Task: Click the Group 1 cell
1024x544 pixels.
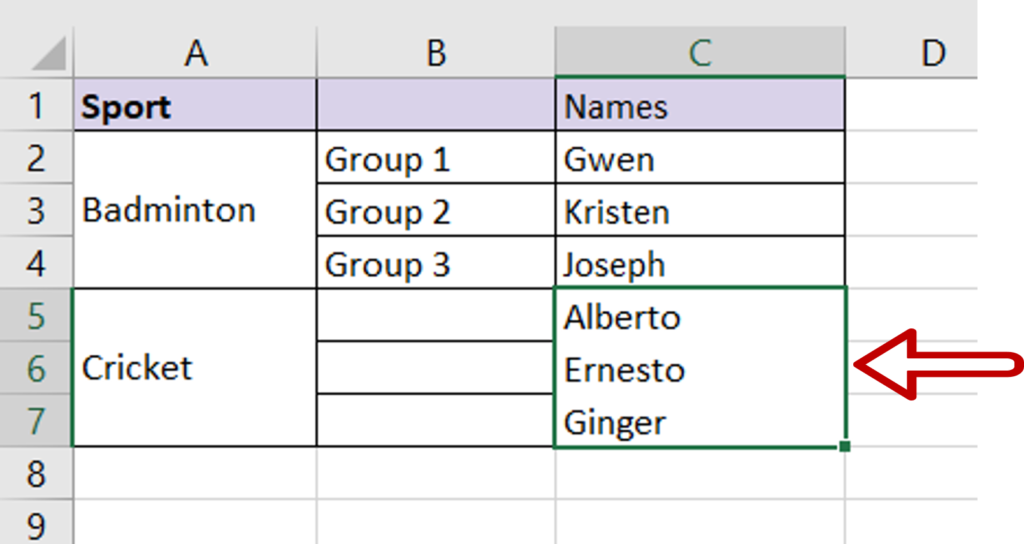Action: click(x=436, y=158)
